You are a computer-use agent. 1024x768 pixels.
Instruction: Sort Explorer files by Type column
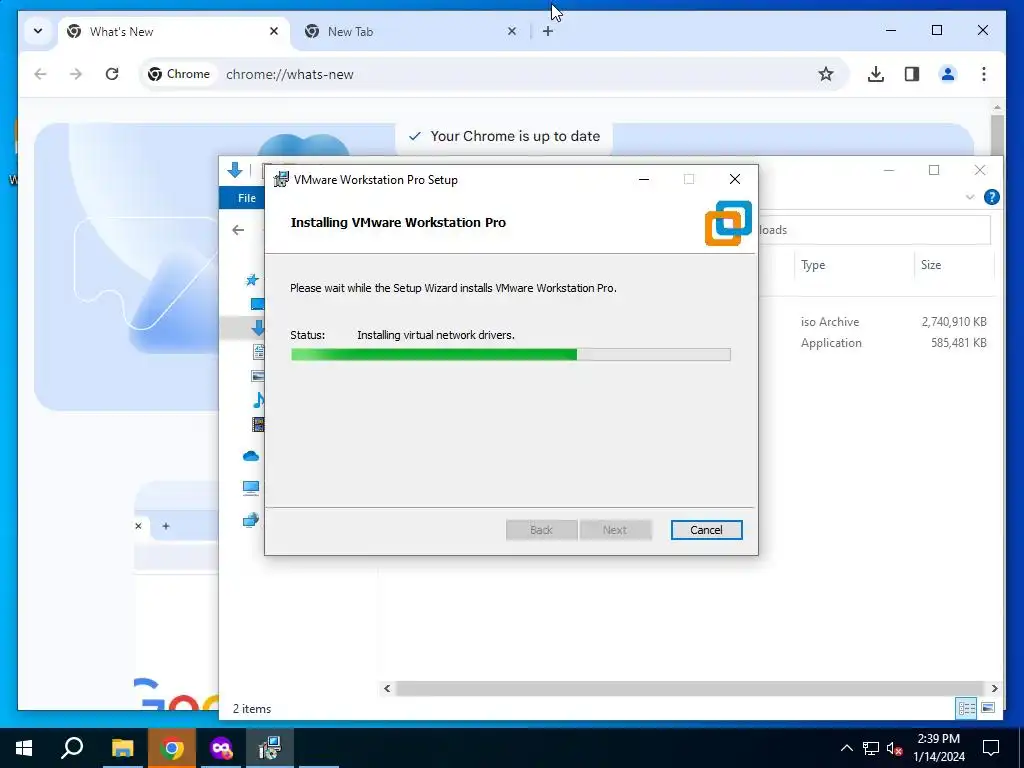point(813,264)
